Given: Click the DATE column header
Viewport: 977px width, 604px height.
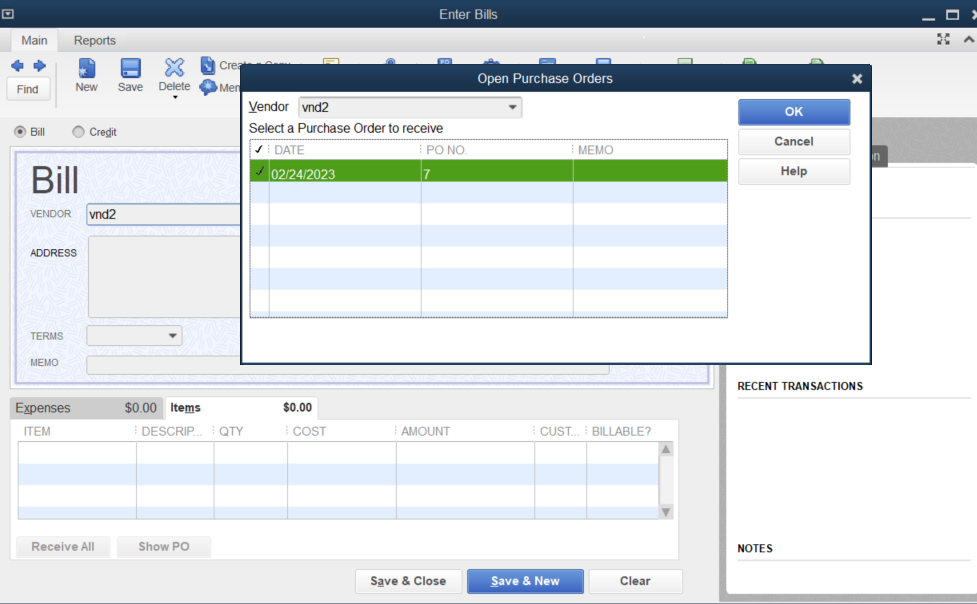Looking at the screenshot, I should click(289, 150).
